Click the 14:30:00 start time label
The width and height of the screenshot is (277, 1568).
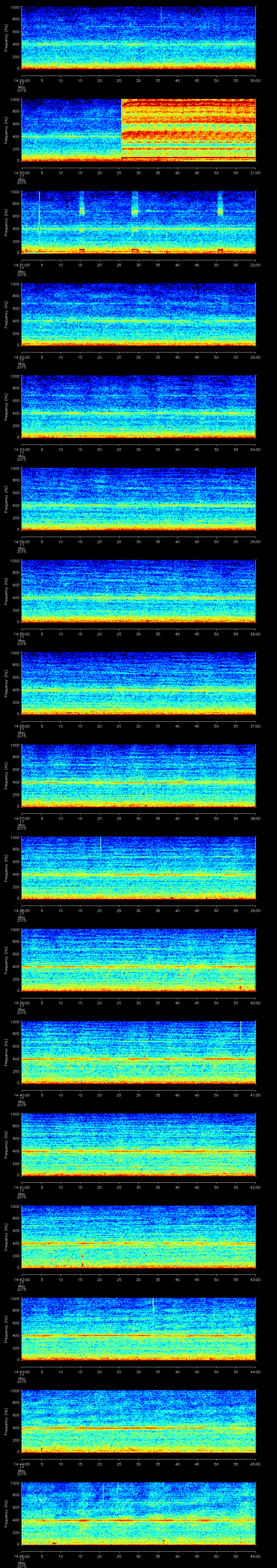click(x=22, y=173)
